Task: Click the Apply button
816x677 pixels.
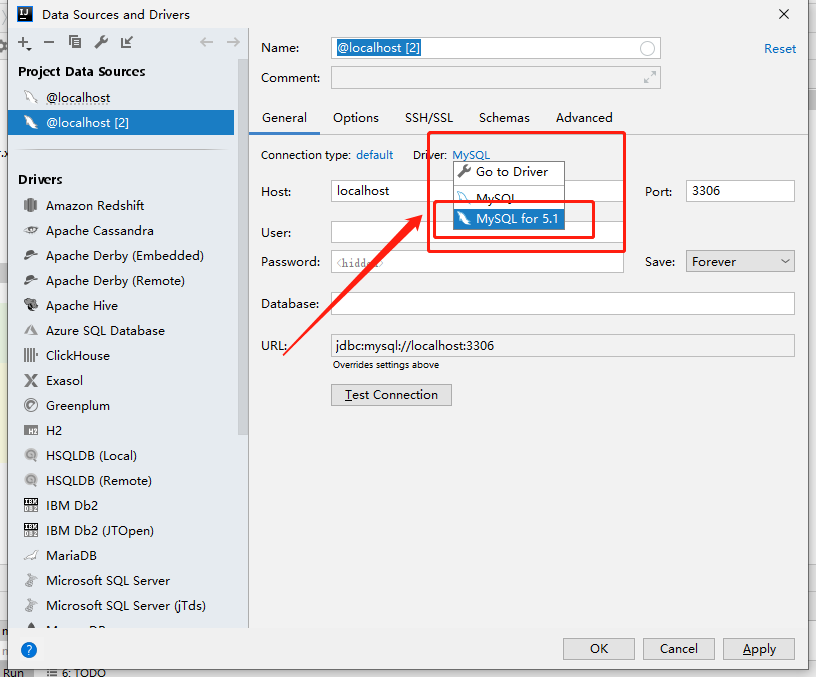Action: click(x=759, y=649)
